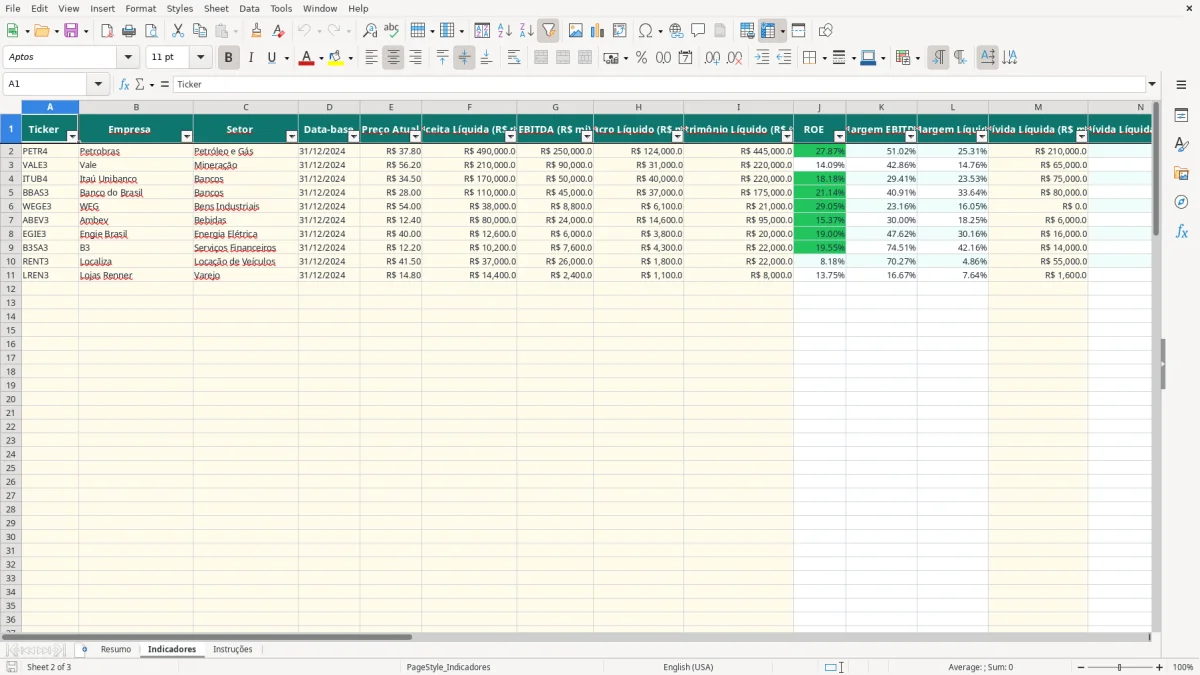Open sidebar Gallery deck
Screen dimensions: 1200x675
coord(1181,173)
